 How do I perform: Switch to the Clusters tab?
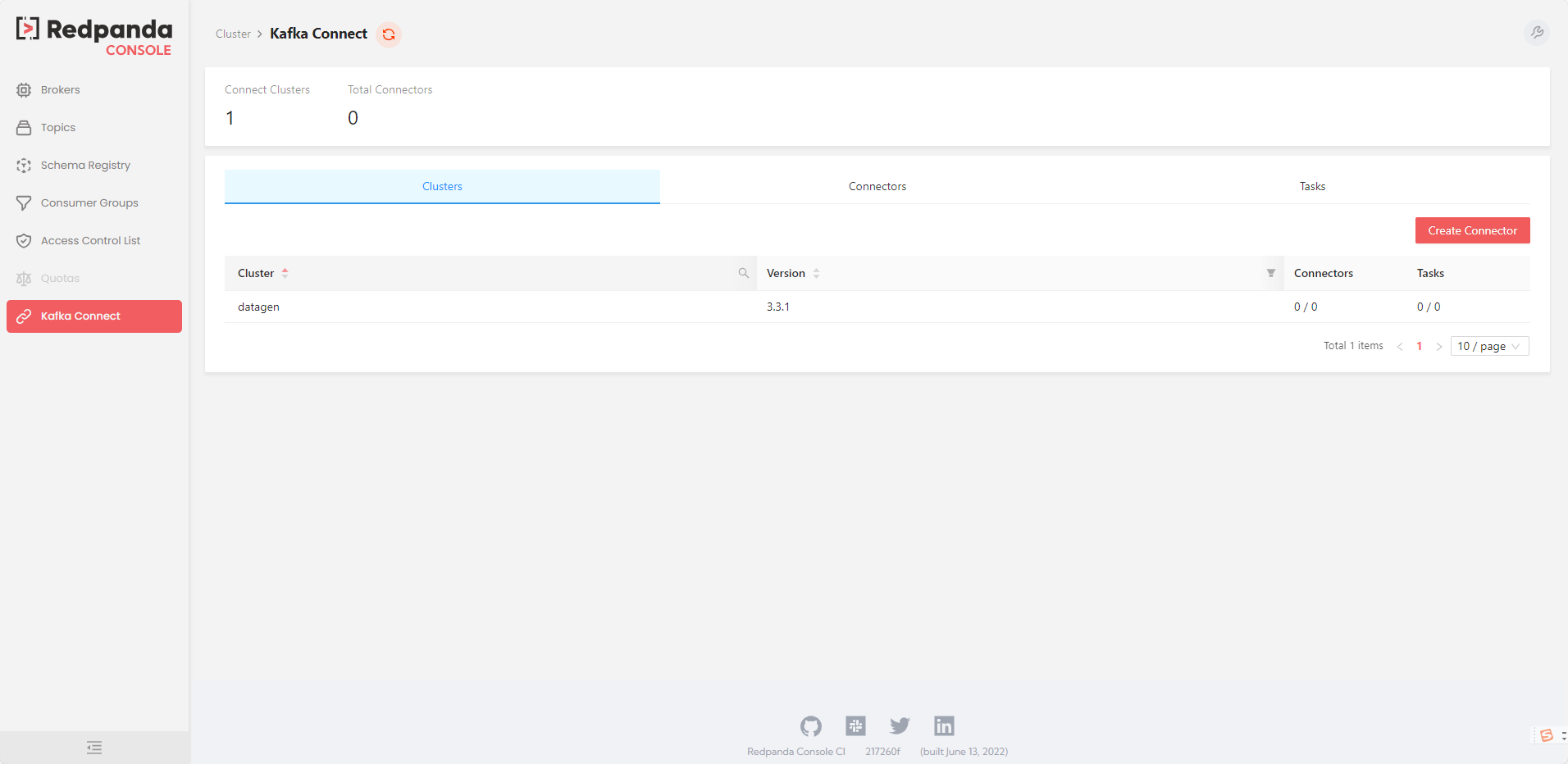442,186
